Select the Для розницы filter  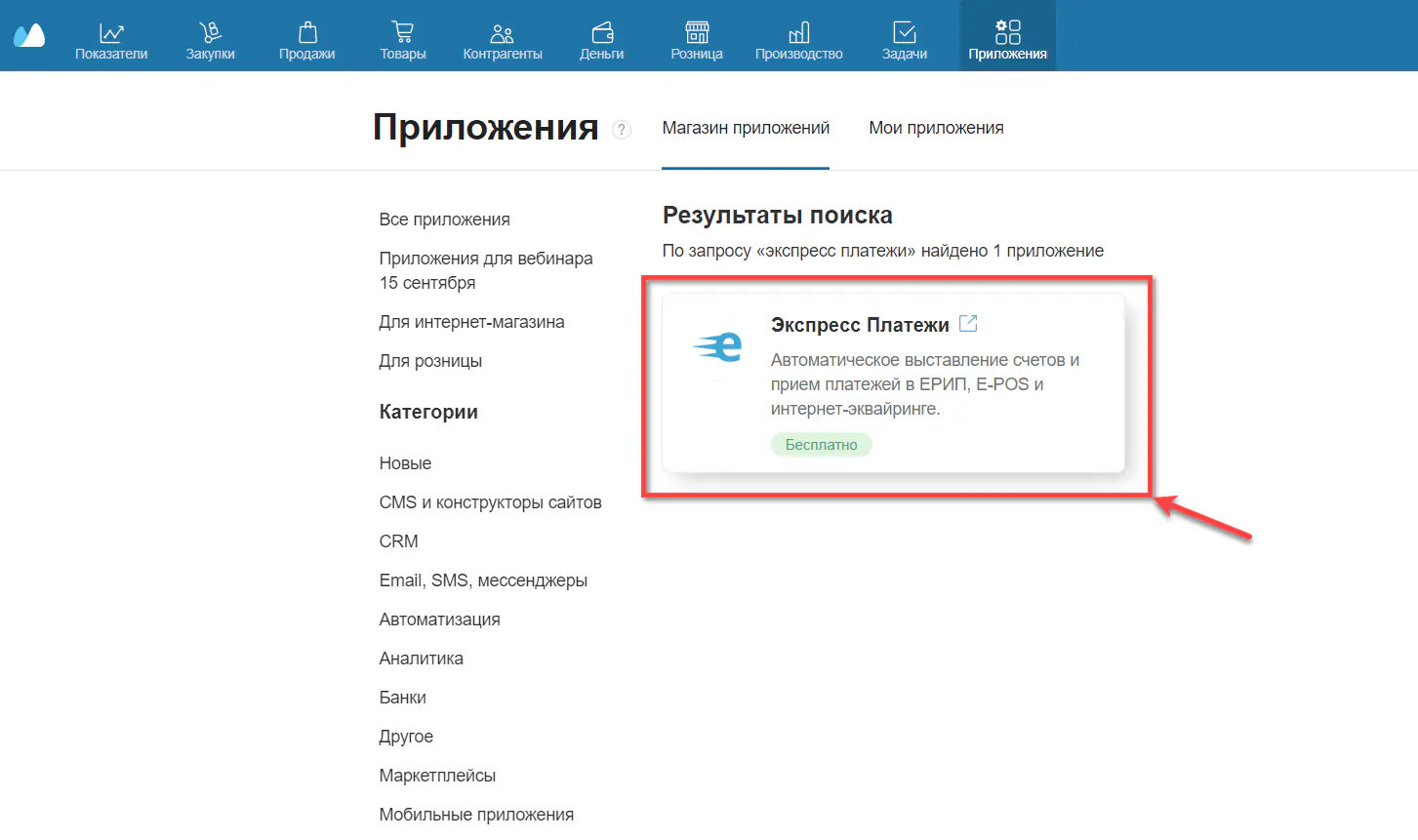(429, 360)
